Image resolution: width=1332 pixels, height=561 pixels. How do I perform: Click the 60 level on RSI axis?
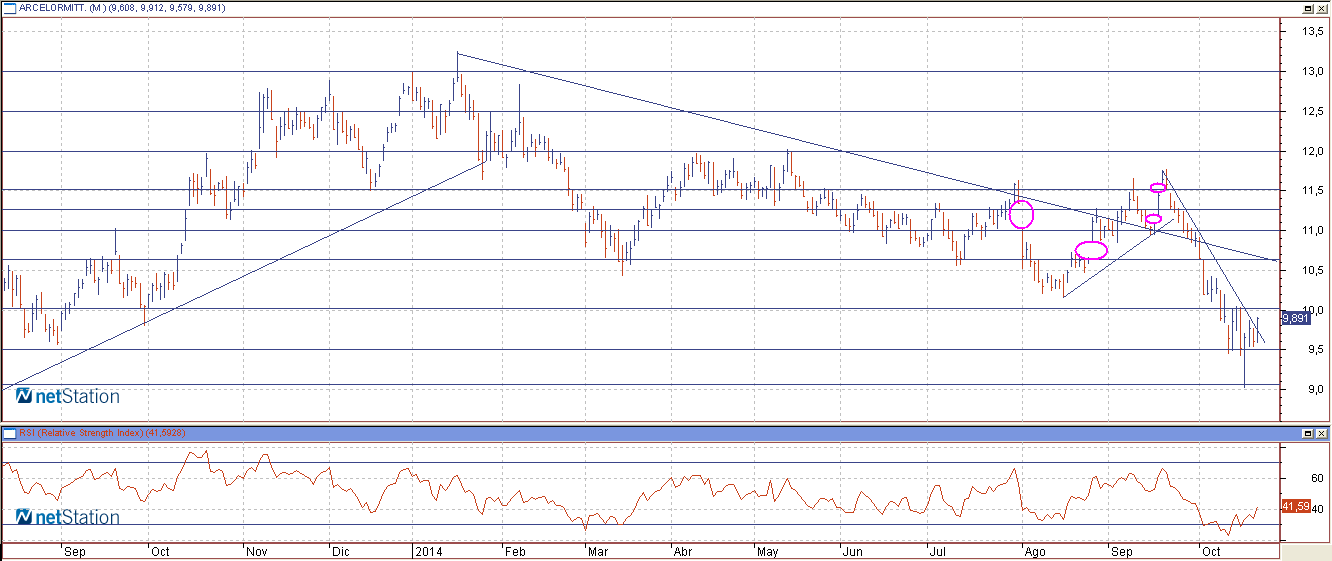[1318, 479]
